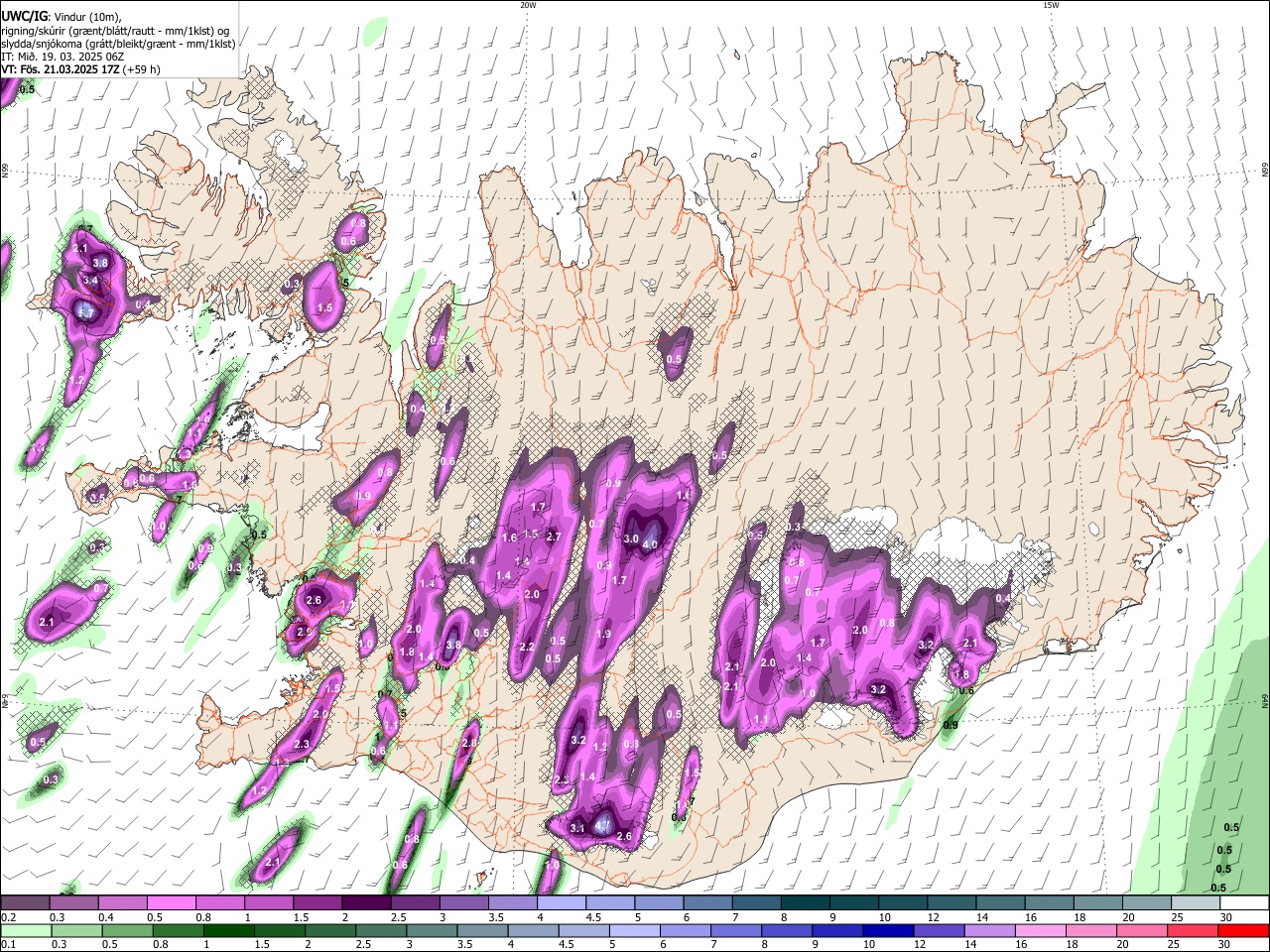Click the 'slydda/snjókoma' description line
This screenshot has height=952, width=1270.
pyautogui.click(x=118, y=44)
